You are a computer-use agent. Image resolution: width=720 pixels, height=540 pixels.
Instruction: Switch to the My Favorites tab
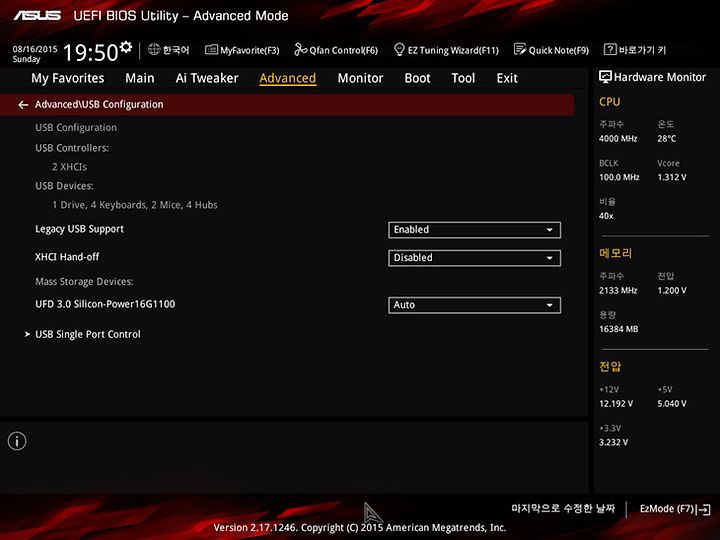point(68,79)
